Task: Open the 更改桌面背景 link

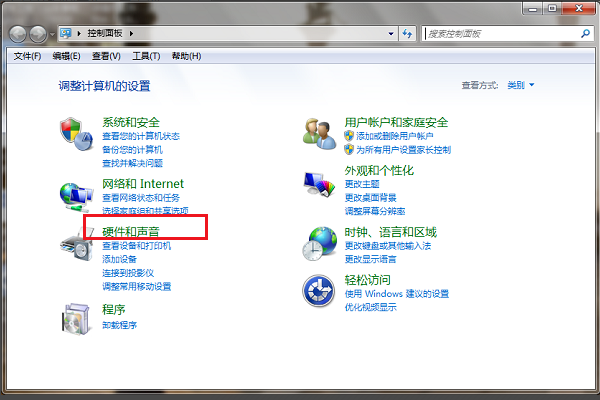Action: (x=370, y=197)
